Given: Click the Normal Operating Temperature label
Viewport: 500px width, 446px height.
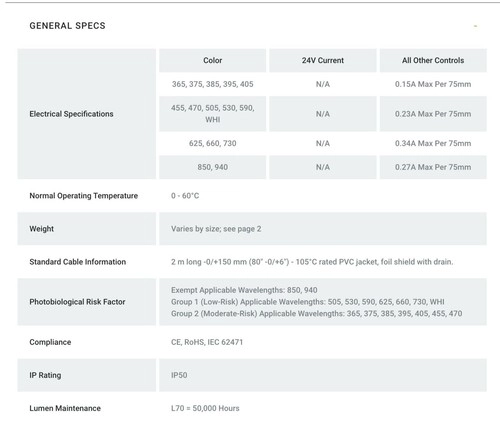Looking at the screenshot, I should tap(84, 196).
